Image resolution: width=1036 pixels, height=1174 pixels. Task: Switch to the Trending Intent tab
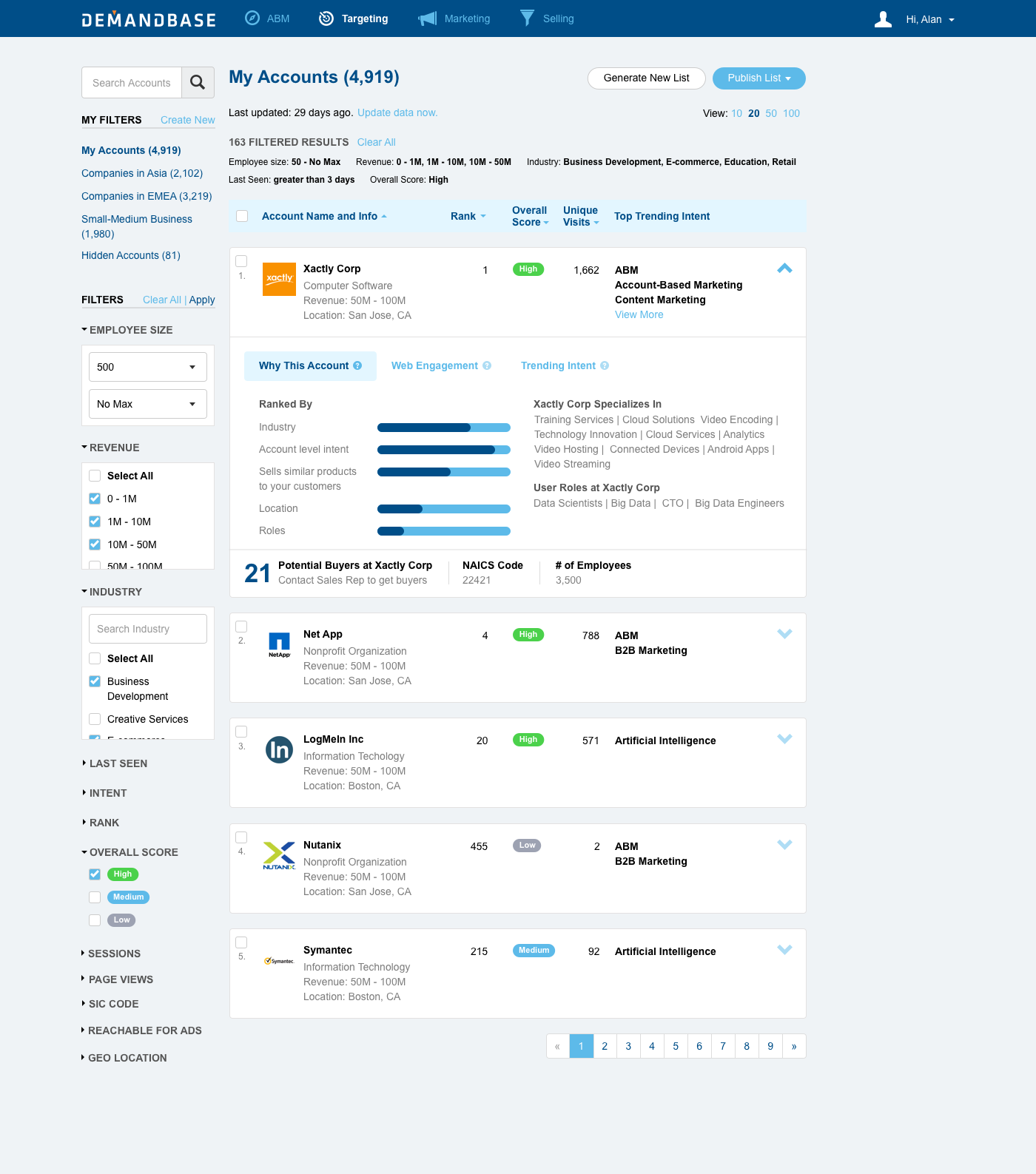click(x=565, y=365)
